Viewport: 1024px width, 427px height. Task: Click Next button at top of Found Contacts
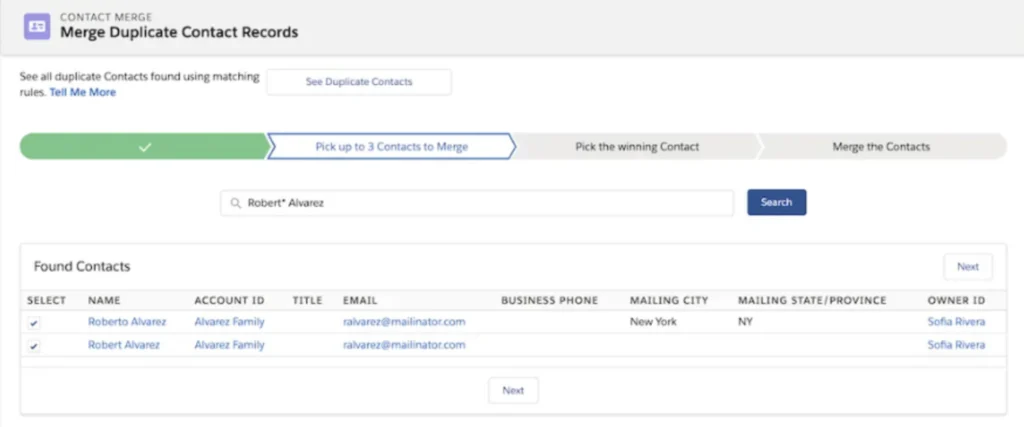point(967,267)
